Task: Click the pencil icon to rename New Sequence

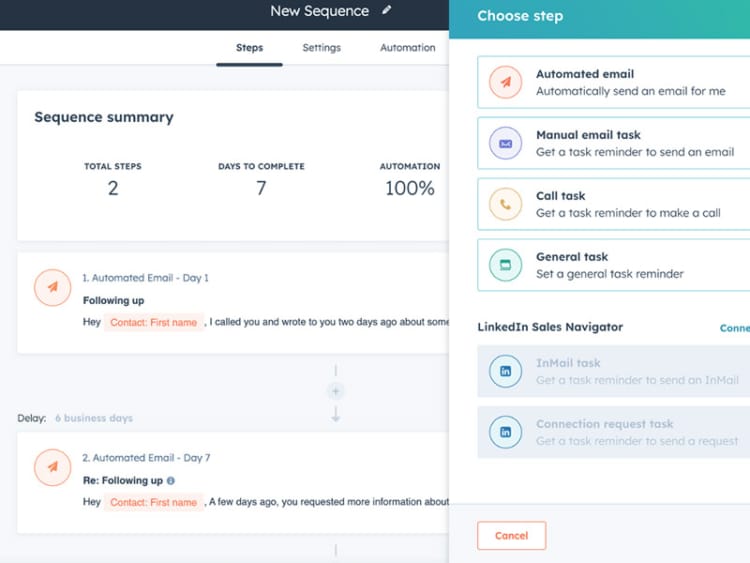Action: (x=386, y=10)
